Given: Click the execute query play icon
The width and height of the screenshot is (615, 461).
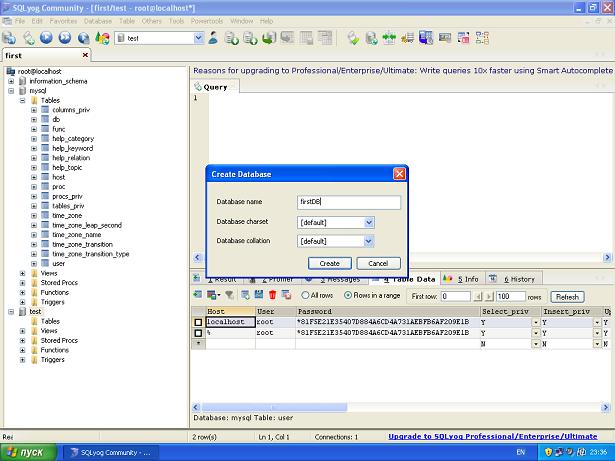Looking at the screenshot, I should [x=46, y=38].
